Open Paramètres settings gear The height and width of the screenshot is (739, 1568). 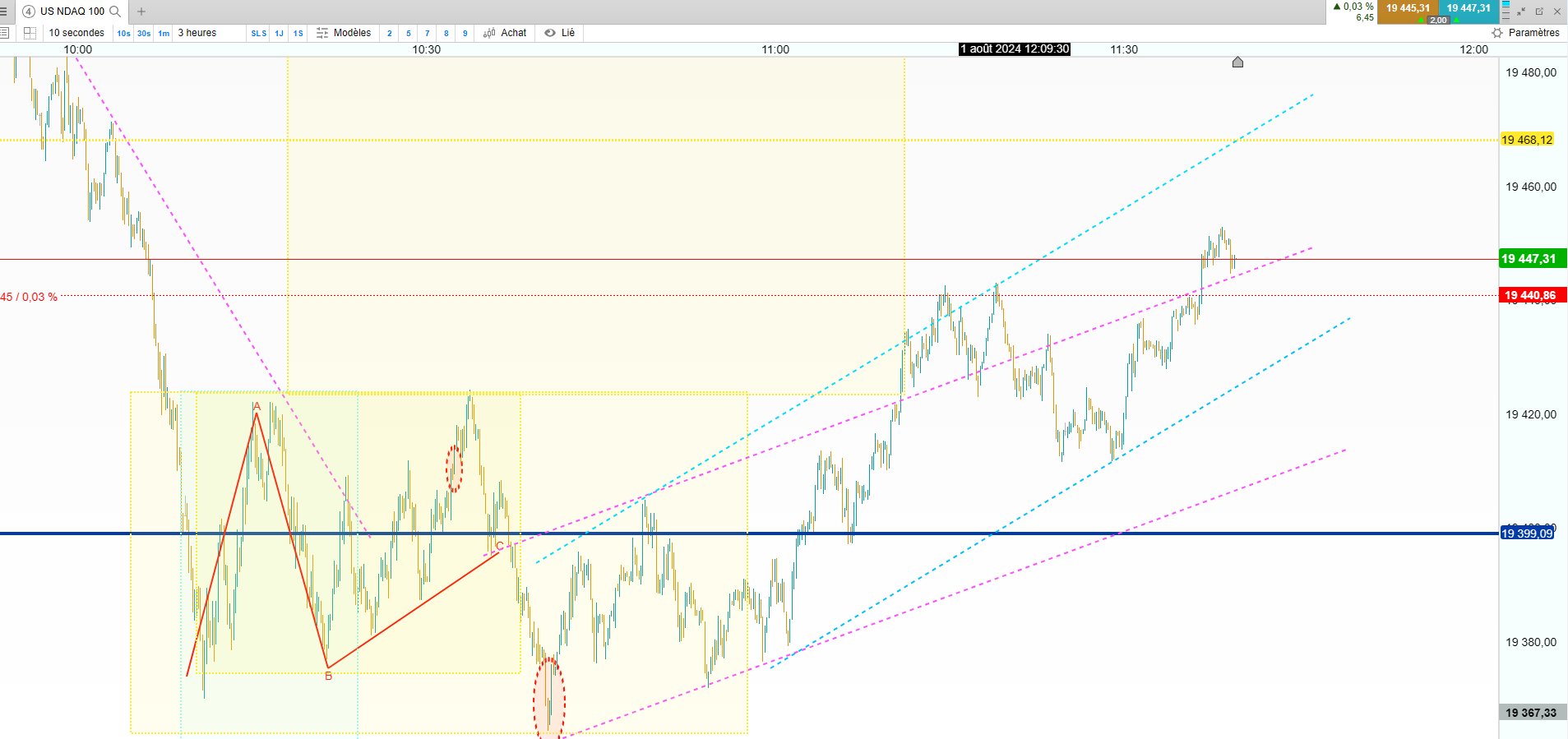coord(1497,33)
